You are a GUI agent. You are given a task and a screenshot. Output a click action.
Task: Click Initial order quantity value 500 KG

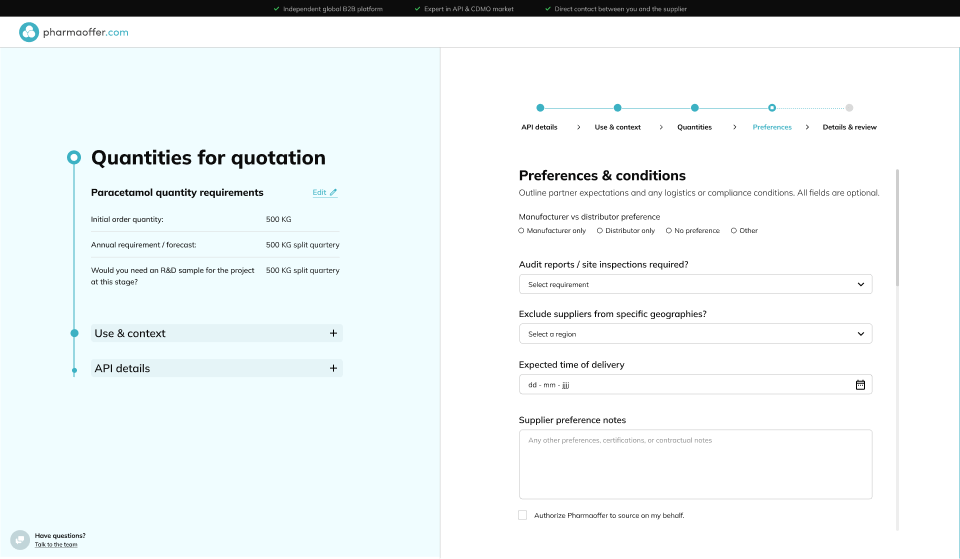pos(279,219)
